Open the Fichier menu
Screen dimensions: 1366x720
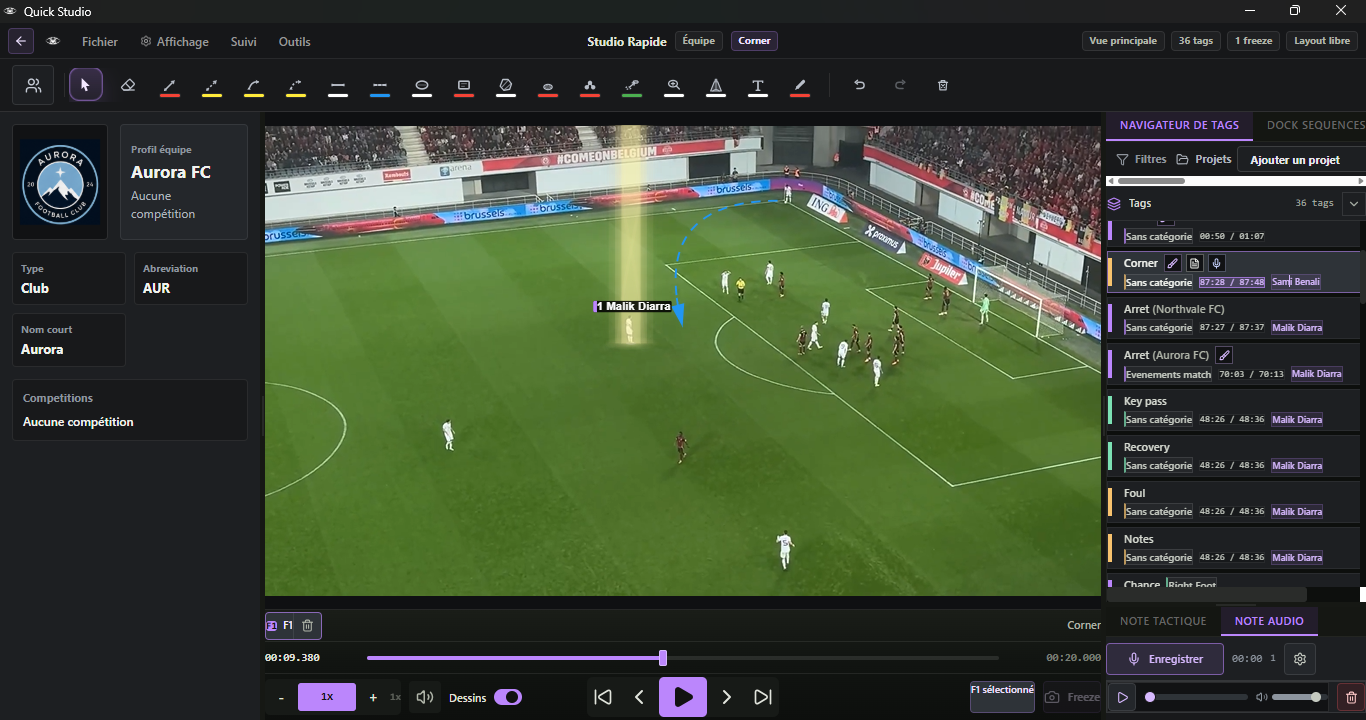(100, 42)
